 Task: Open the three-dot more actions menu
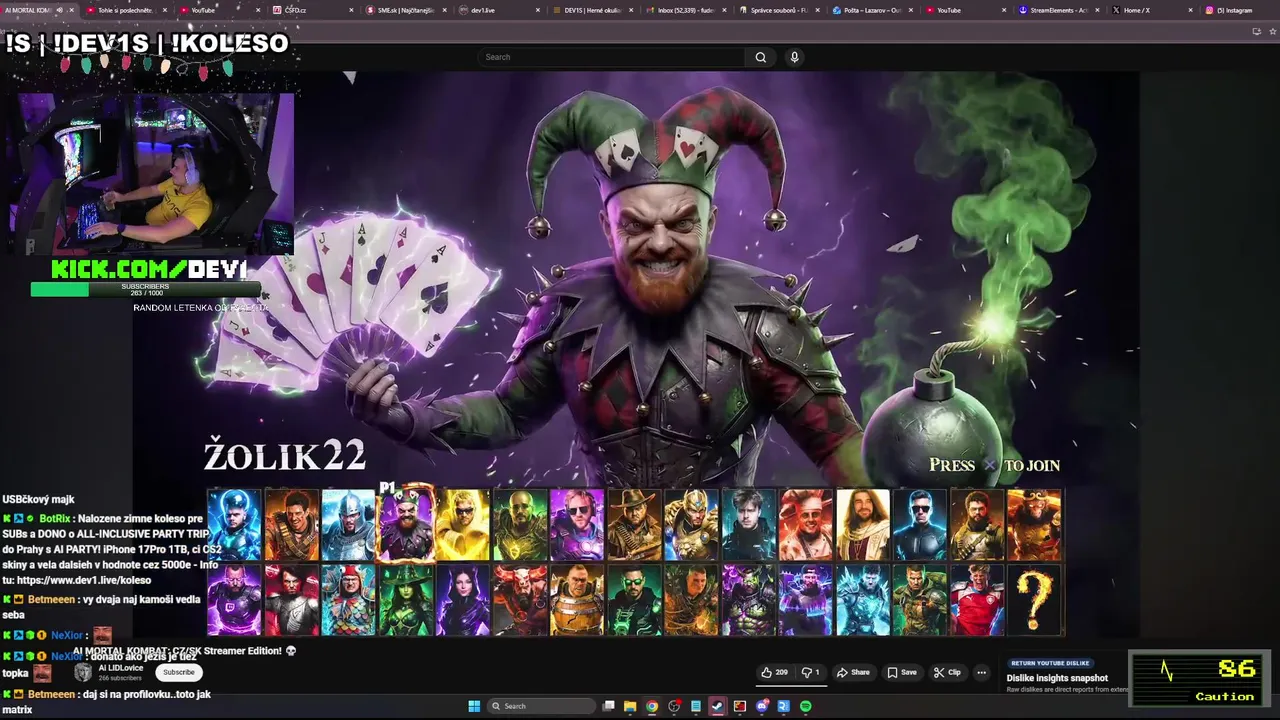(x=981, y=672)
